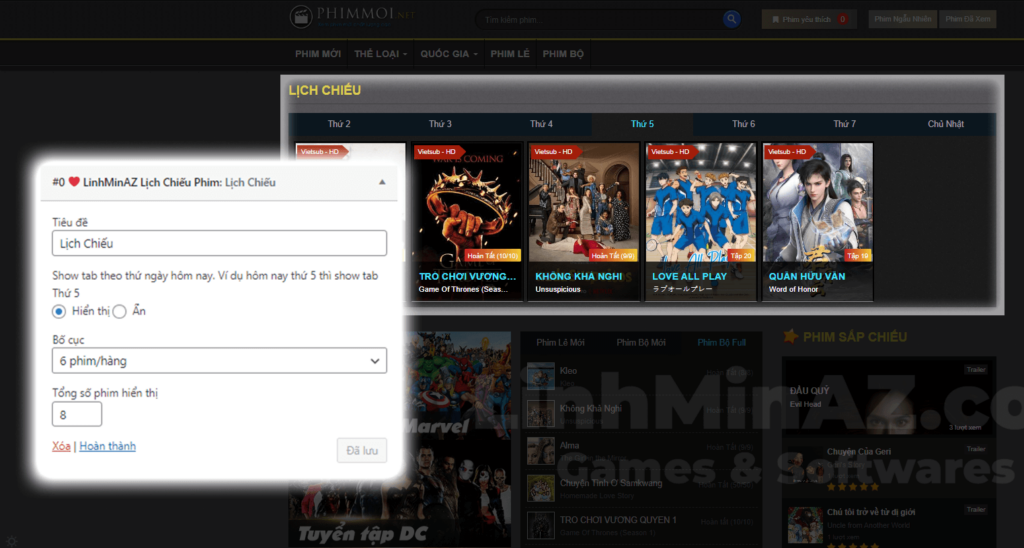Switch to the Thứ 7 tab
The image size is (1024, 548).
pyautogui.click(x=844, y=124)
